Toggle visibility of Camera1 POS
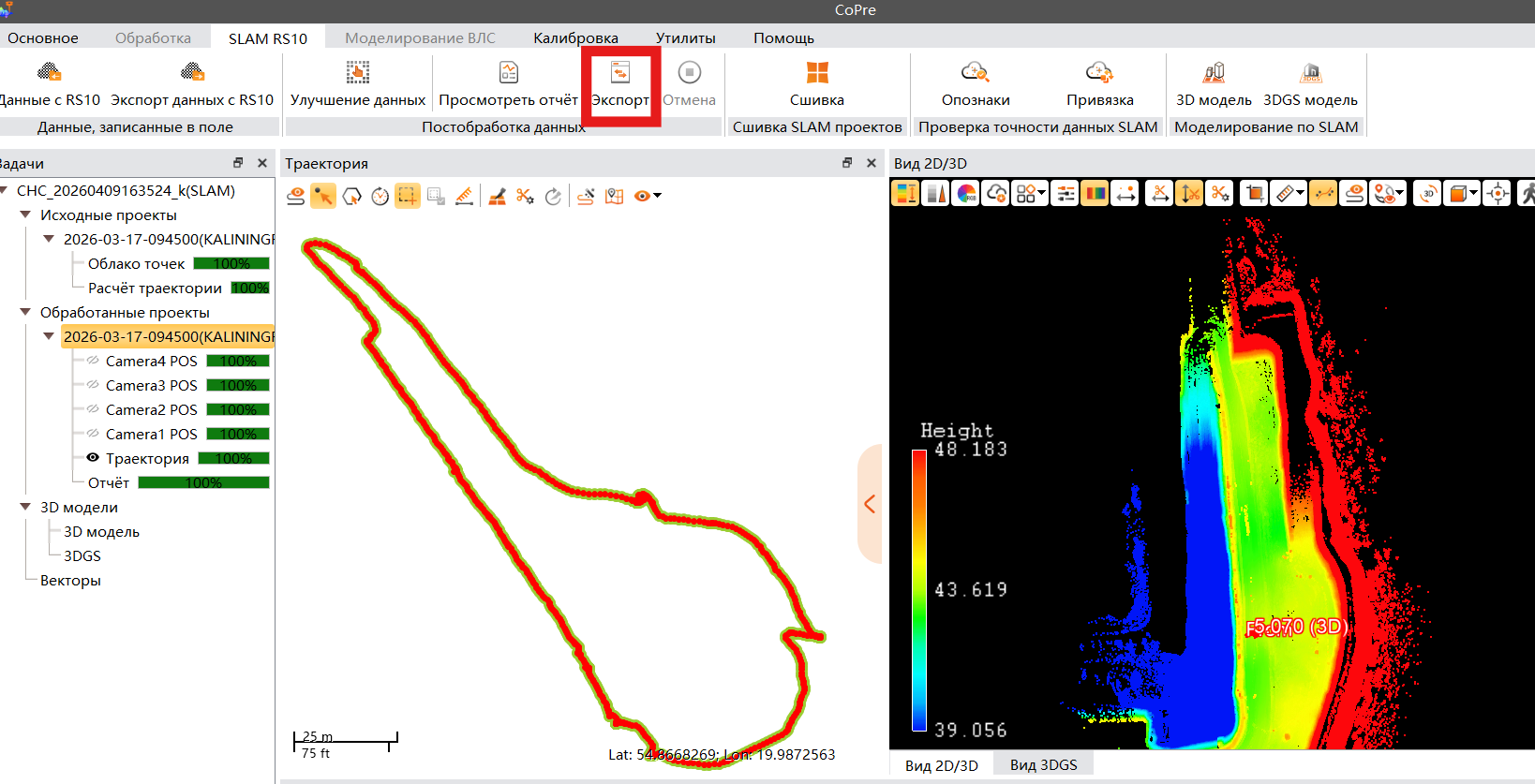The width and height of the screenshot is (1535, 784). [x=93, y=434]
